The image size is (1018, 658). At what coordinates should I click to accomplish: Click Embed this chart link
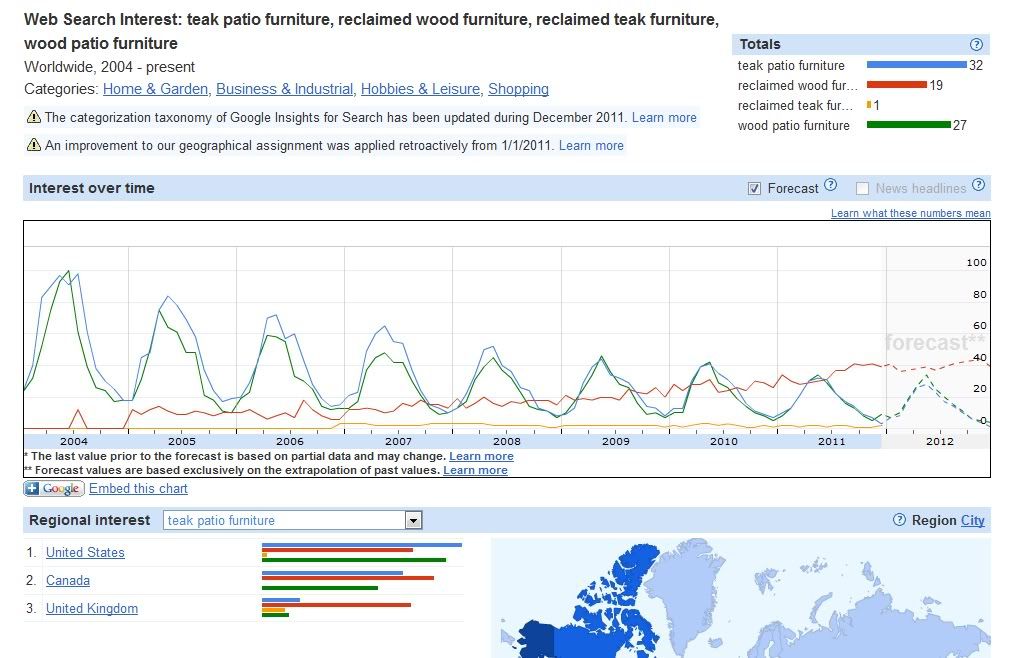point(138,489)
